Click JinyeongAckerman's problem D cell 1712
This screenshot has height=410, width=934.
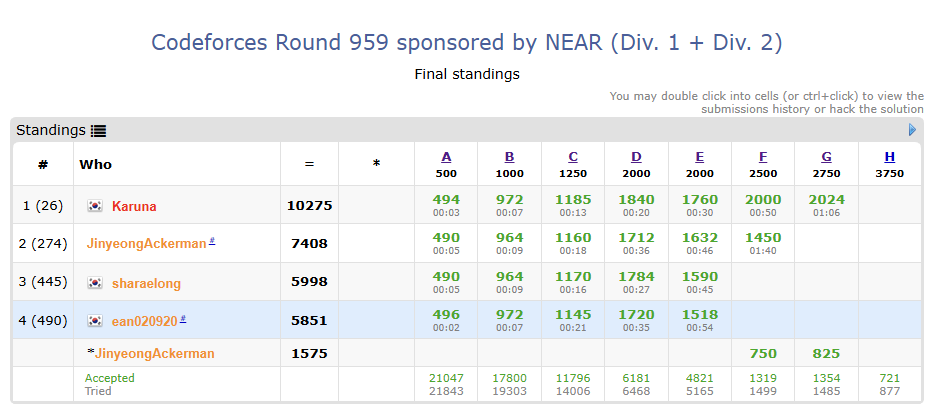coord(636,243)
